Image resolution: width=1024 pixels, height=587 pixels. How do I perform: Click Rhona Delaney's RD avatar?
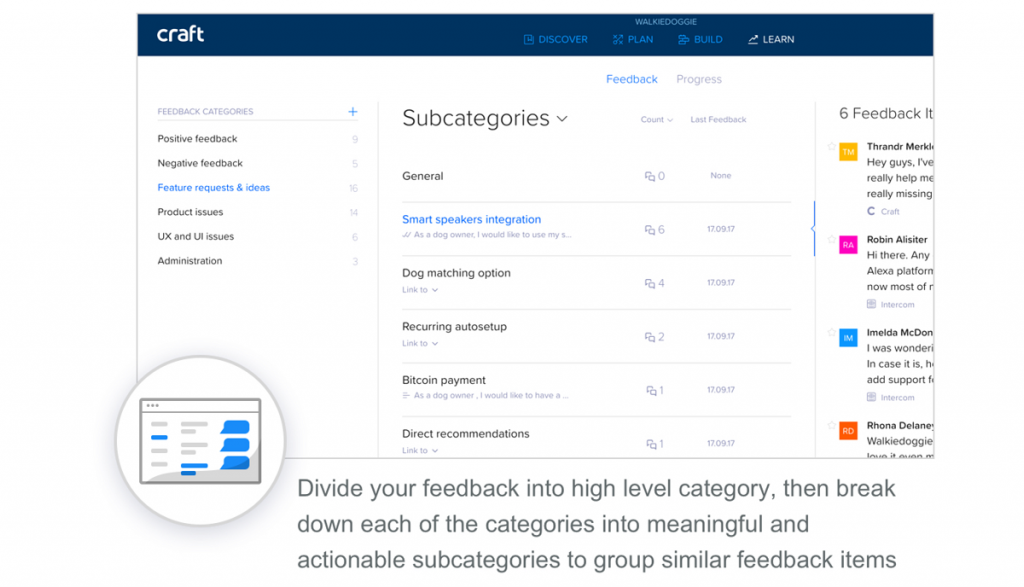pyautogui.click(x=847, y=432)
